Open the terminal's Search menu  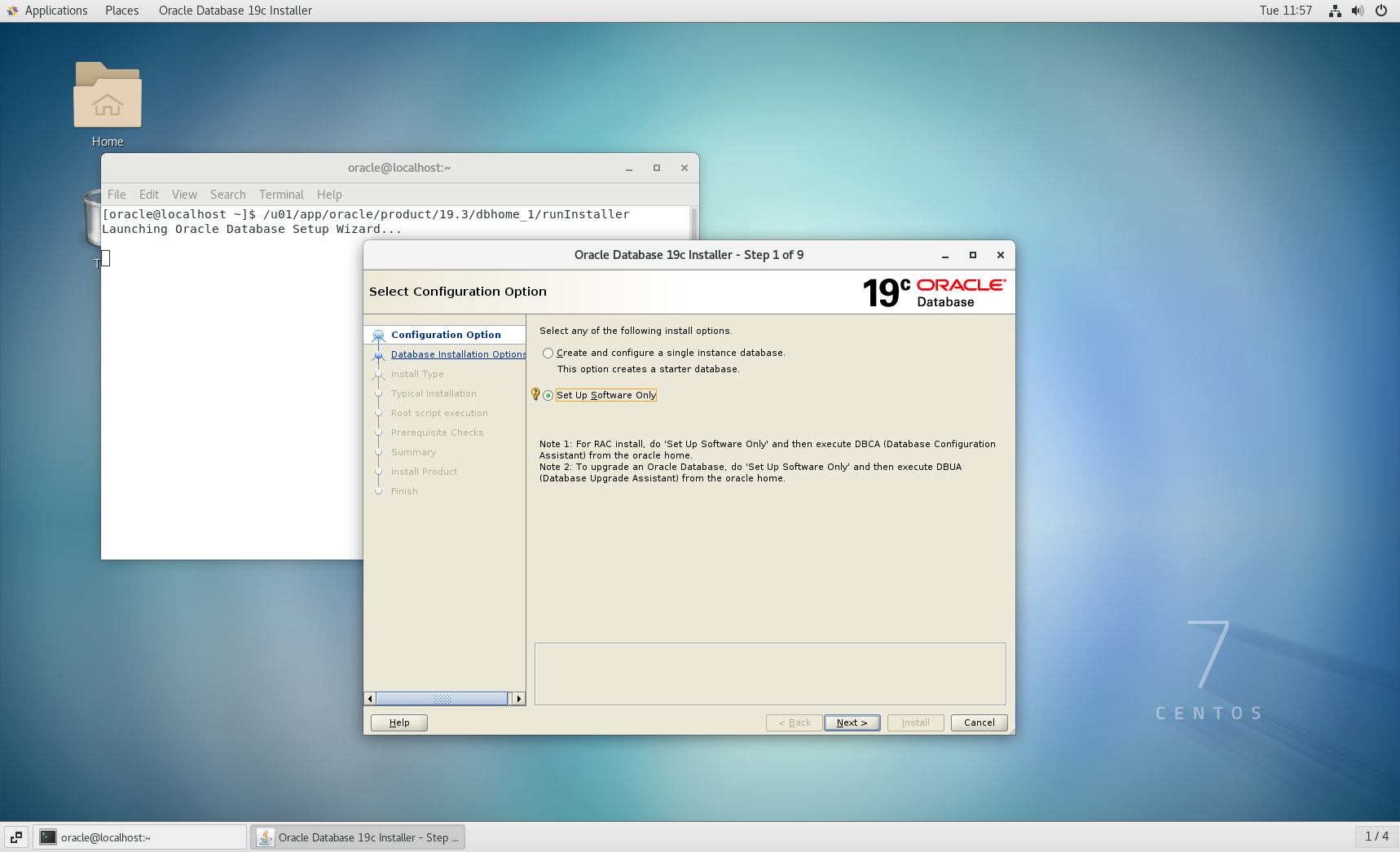click(228, 195)
